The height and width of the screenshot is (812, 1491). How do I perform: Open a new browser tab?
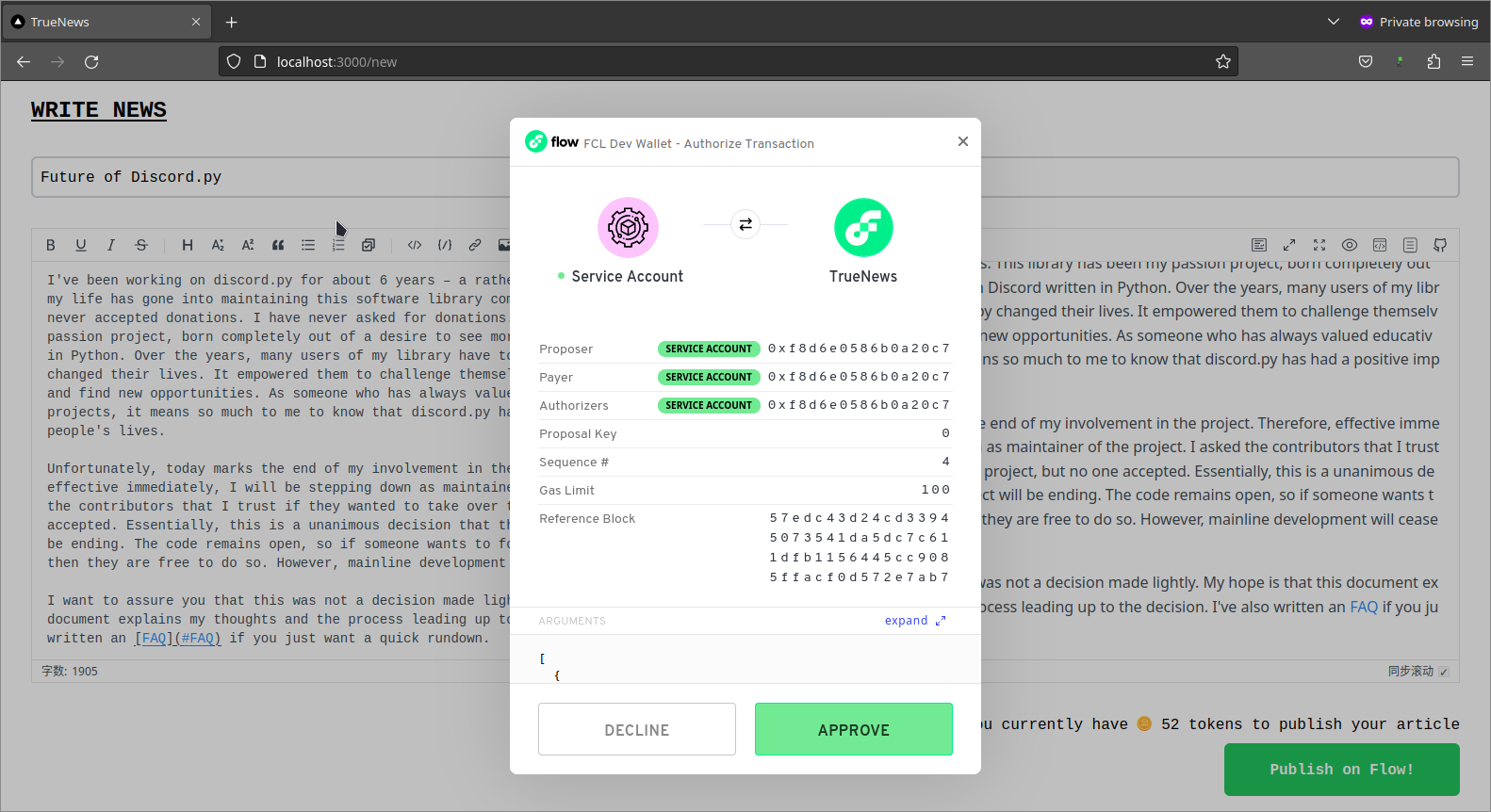pyautogui.click(x=232, y=22)
